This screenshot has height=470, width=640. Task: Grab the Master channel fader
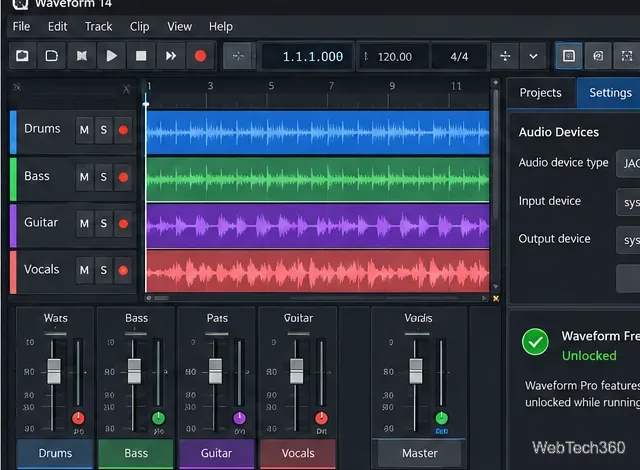416,371
